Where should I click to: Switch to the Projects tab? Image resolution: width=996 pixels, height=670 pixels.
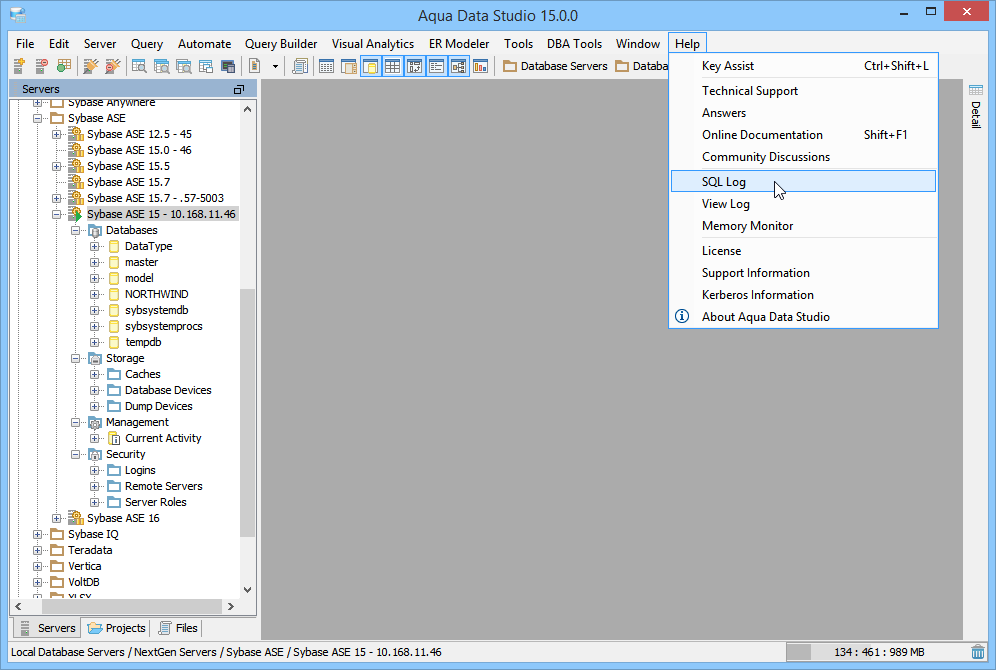[116, 627]
